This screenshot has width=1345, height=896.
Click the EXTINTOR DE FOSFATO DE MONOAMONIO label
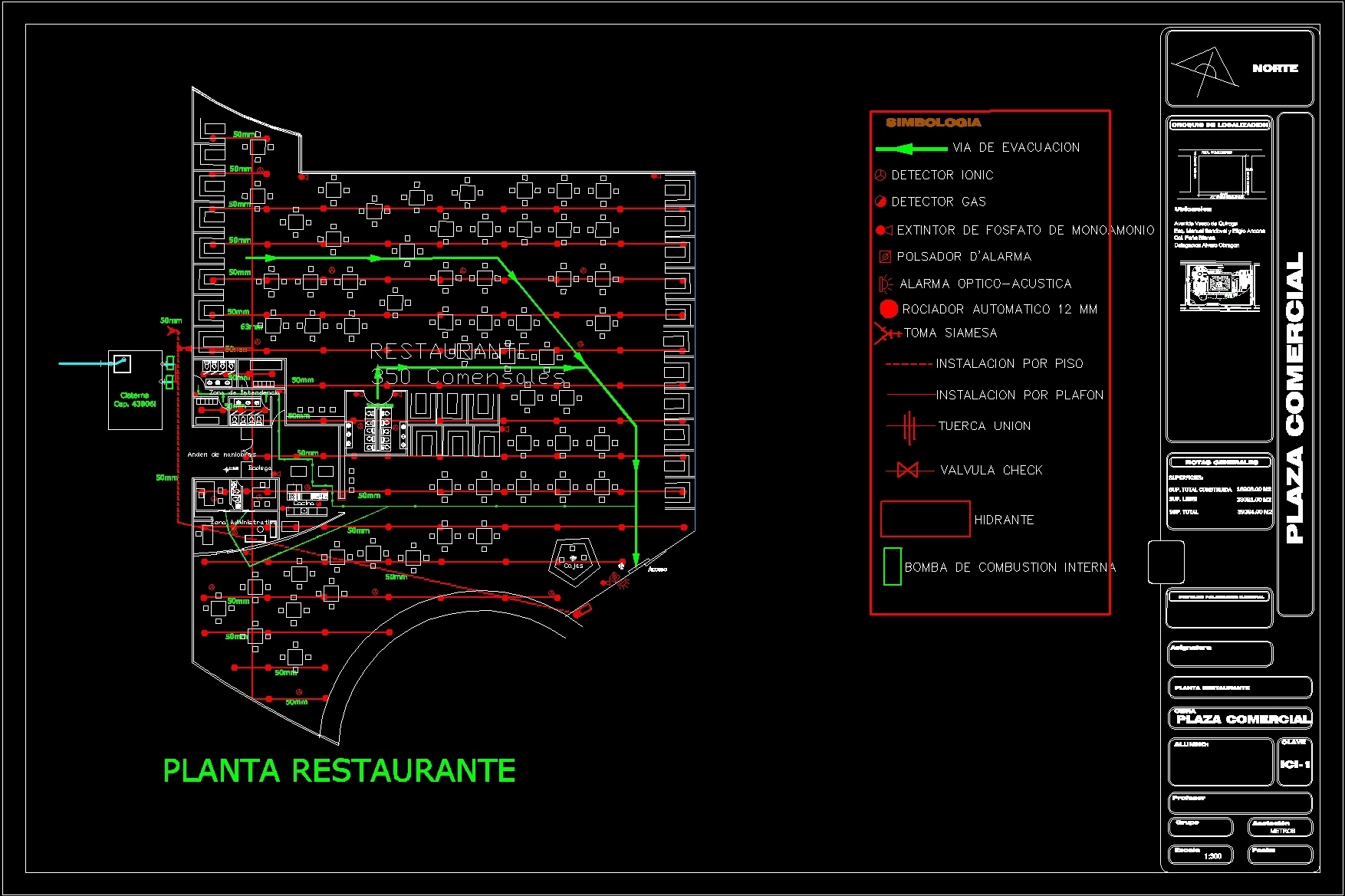pos(1025,230)
